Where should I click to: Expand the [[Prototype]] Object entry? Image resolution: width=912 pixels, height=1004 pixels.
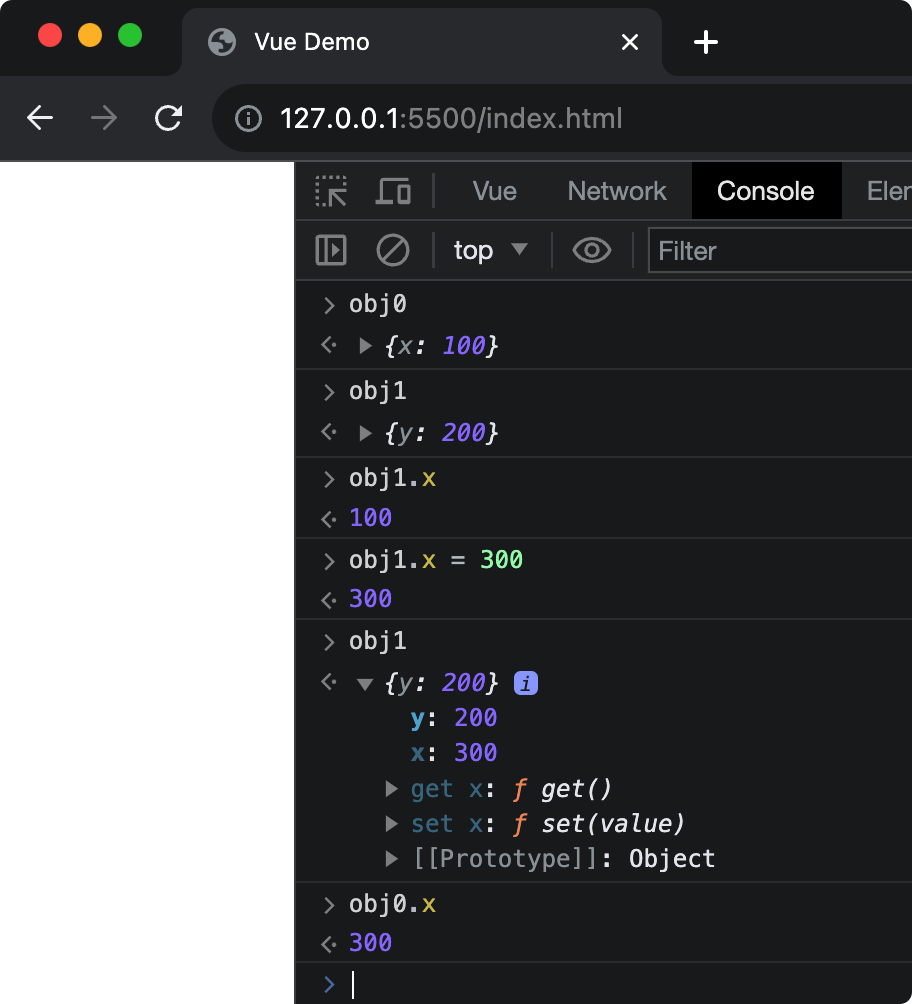pyautogui.click(x=392, y=859)
